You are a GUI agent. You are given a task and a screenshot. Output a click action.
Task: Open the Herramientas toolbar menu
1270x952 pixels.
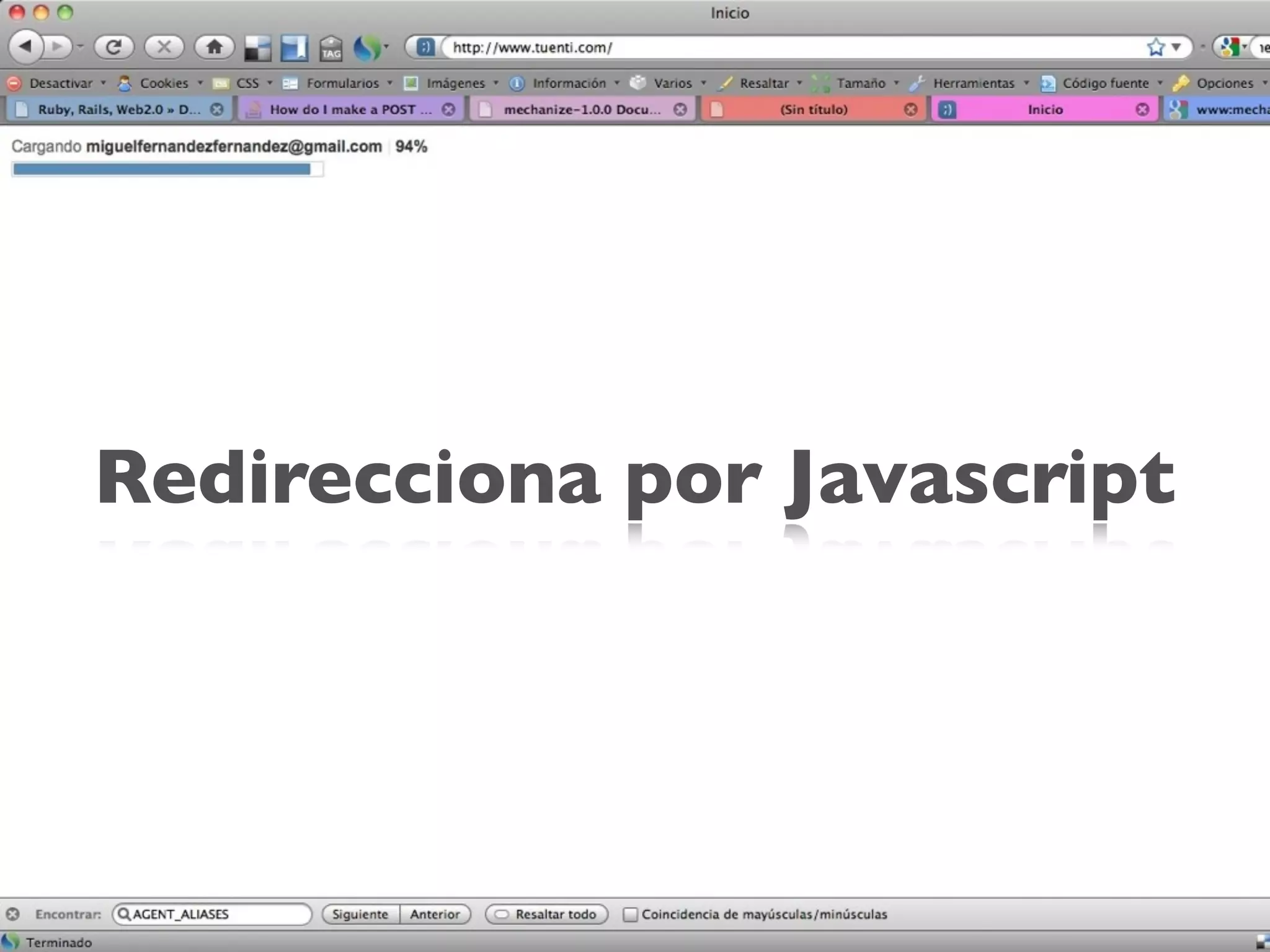click(969, 83)
